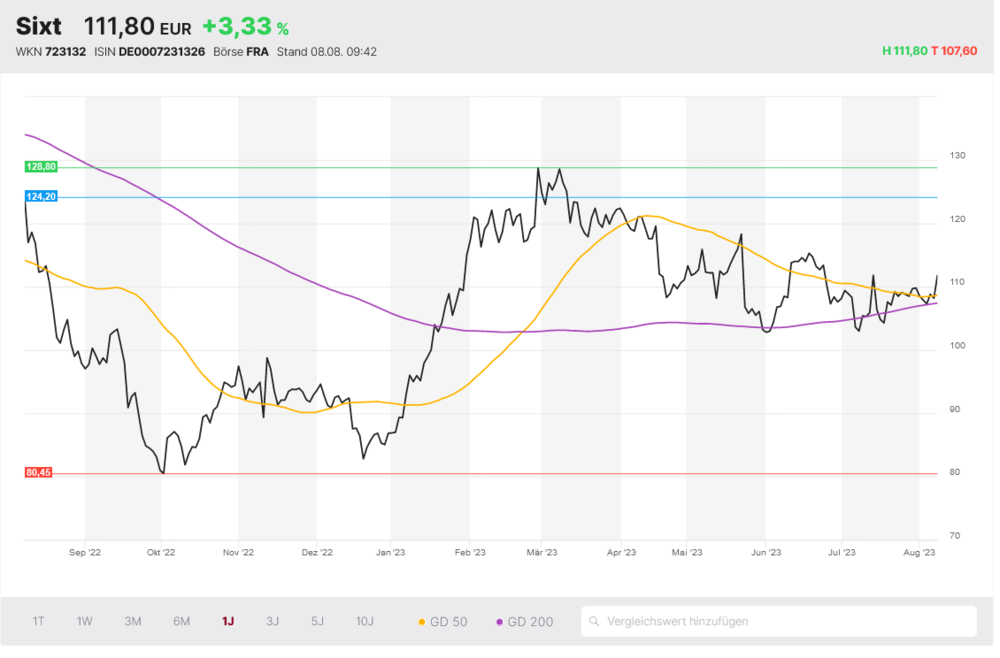Image resolution: width=1000 pixels, height=658 pixels.
Task: Click the day high H 111,80 value
Action: tap(903, 52)
